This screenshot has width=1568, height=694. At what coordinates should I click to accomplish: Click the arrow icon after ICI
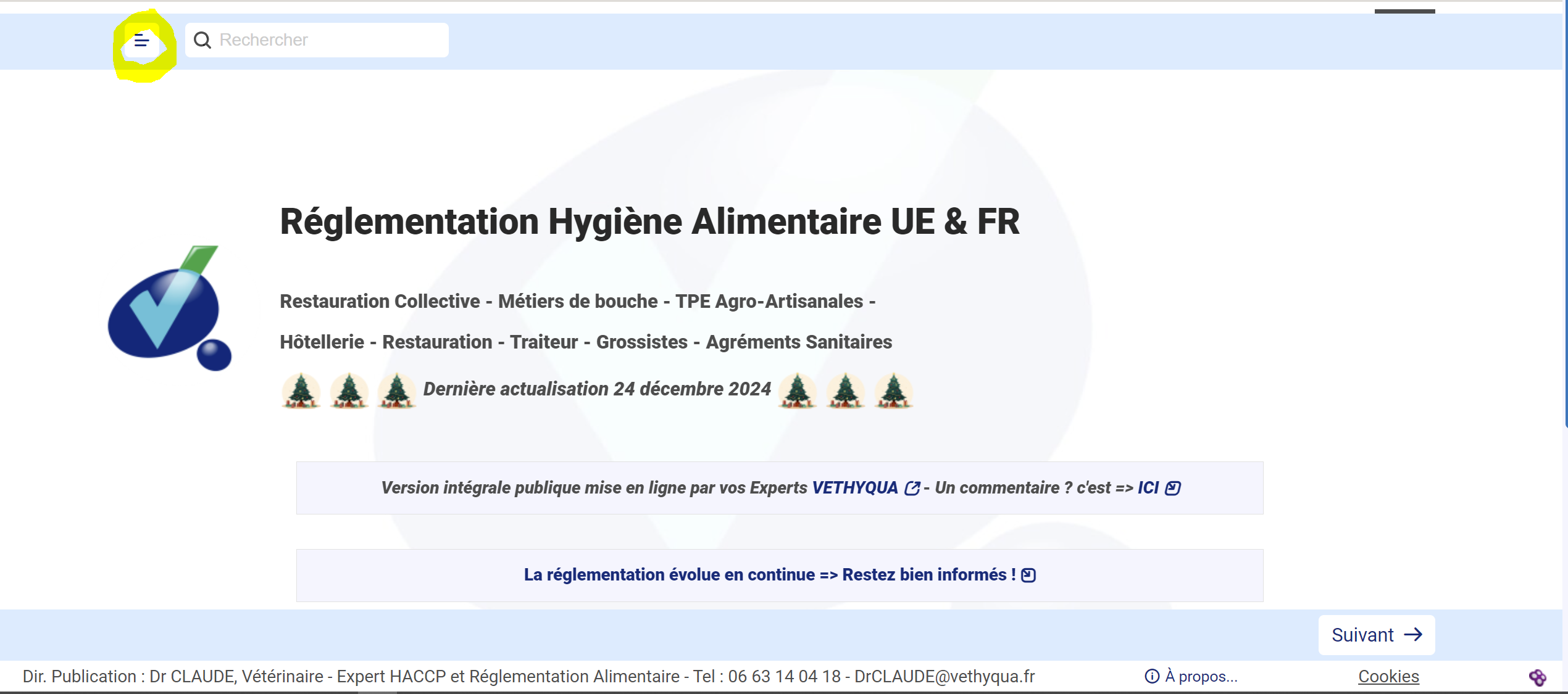[1173, 489]
